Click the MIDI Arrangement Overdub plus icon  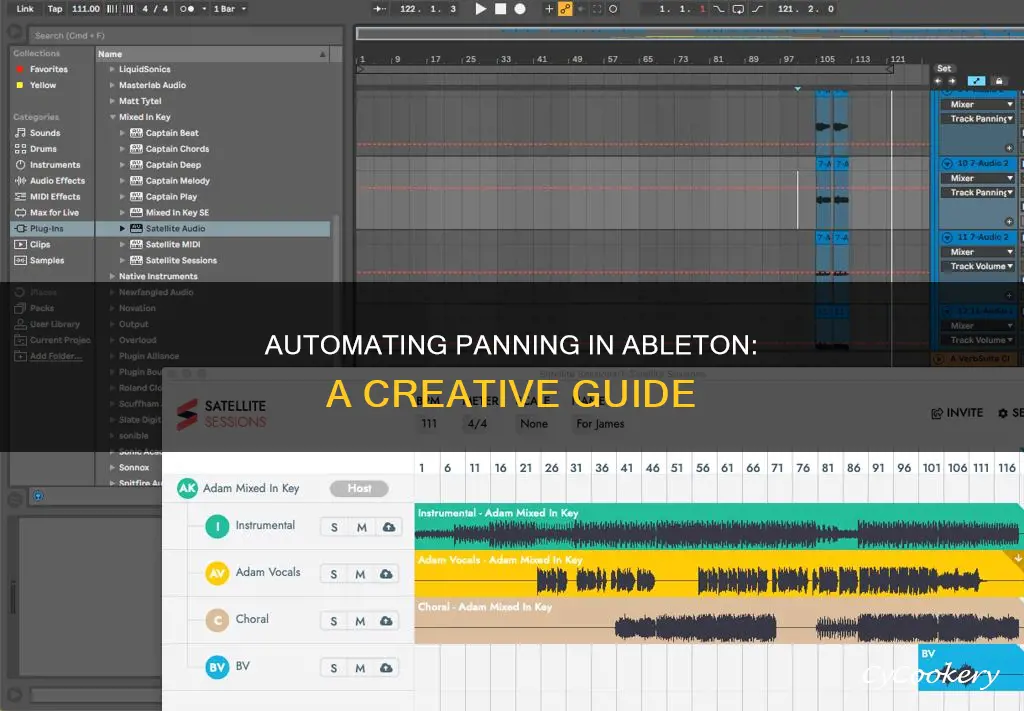pos(549,8)
